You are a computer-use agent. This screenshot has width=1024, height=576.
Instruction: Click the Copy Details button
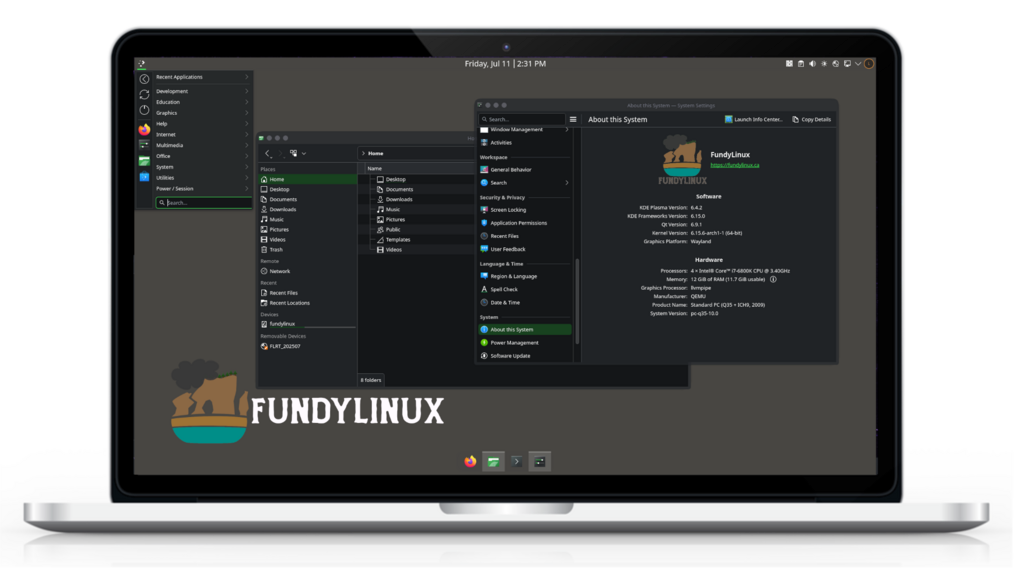tap(811, 119)
